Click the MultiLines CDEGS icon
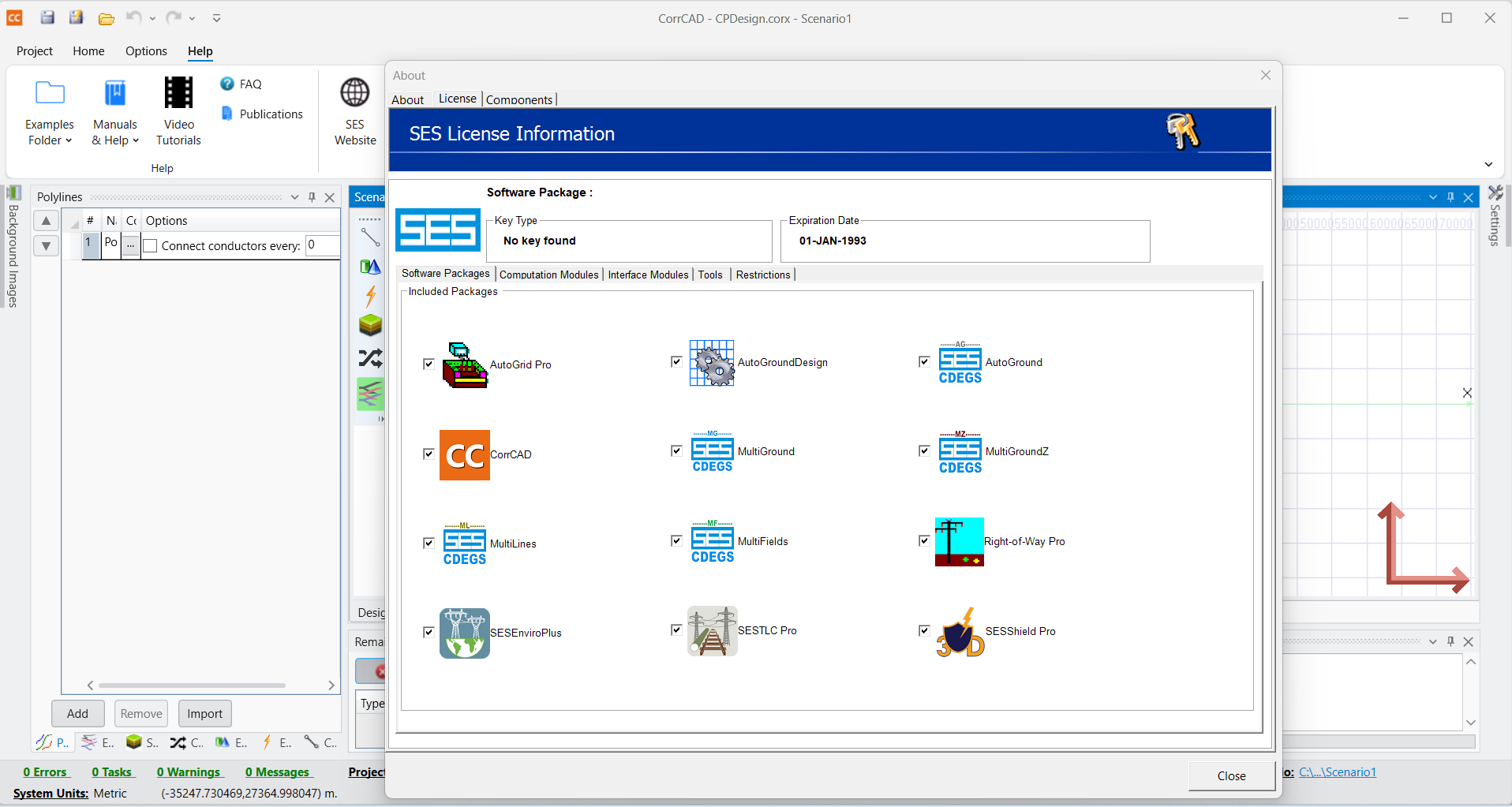The height and width of the screenshot is (807, 1512). click(x=465, y=544)
